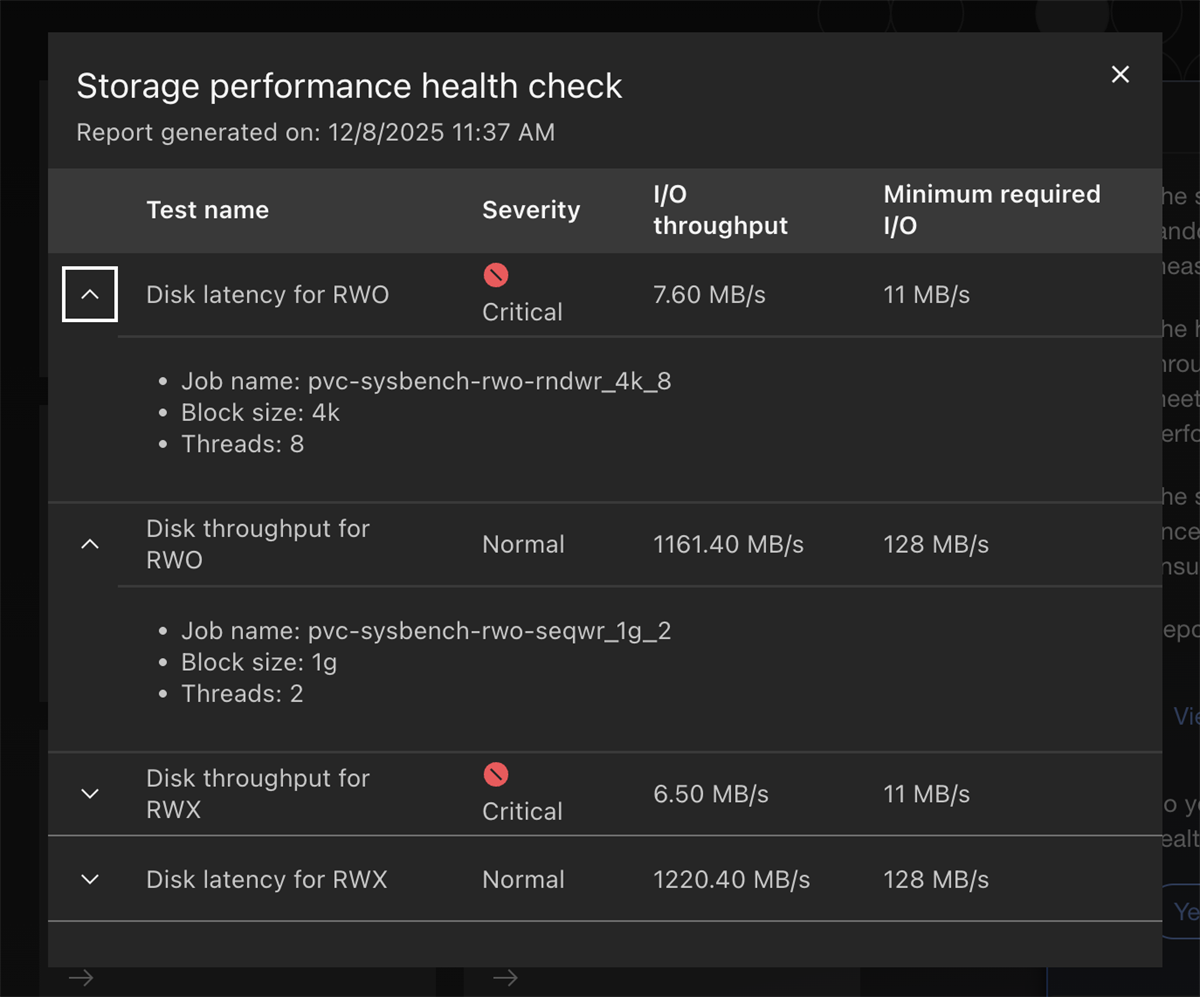The image size is (1200, 997).
Task: Click the 7.60 MB/s throughput value
Action: tap(709, 294)
